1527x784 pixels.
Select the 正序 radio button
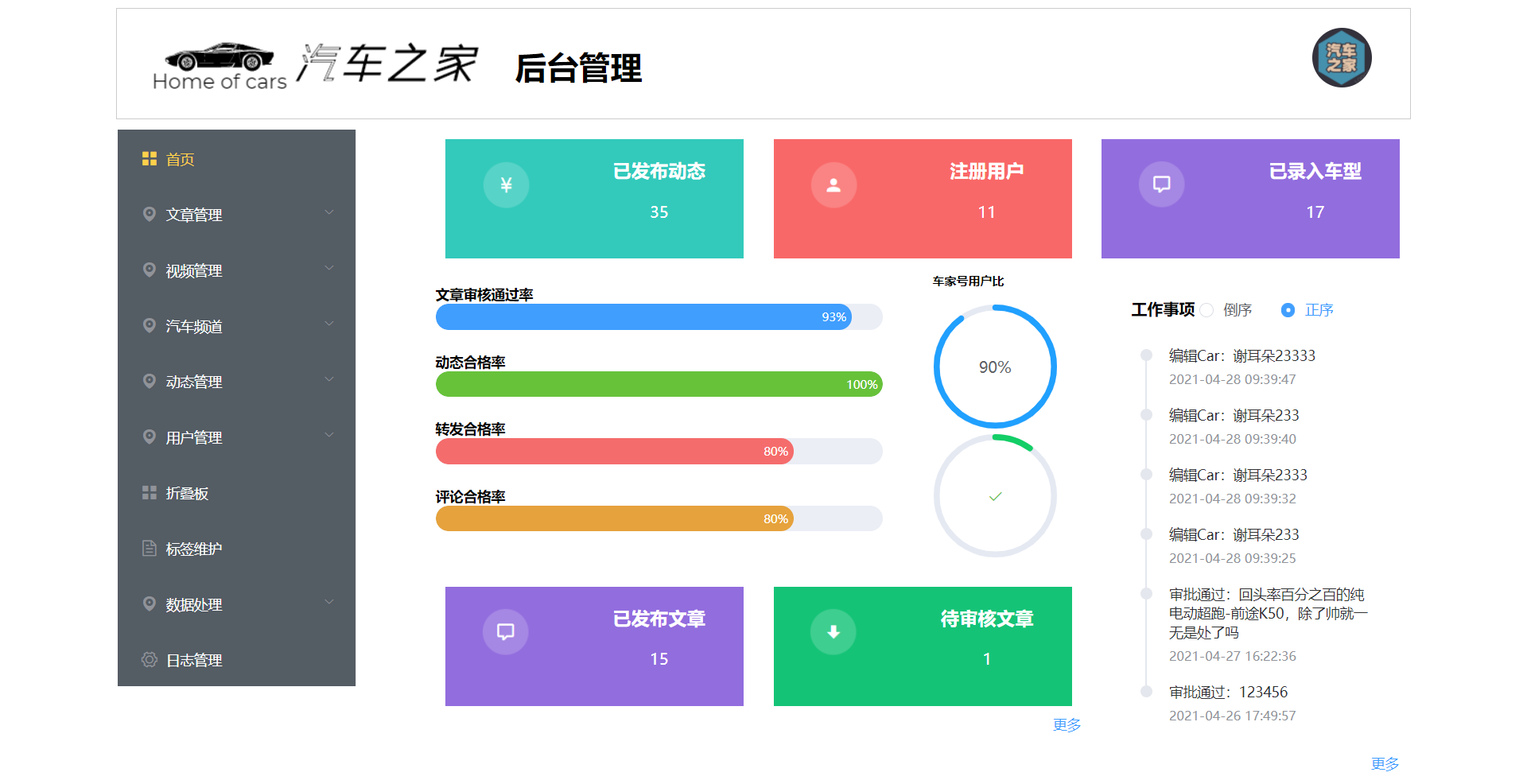tap(1288, 310)
